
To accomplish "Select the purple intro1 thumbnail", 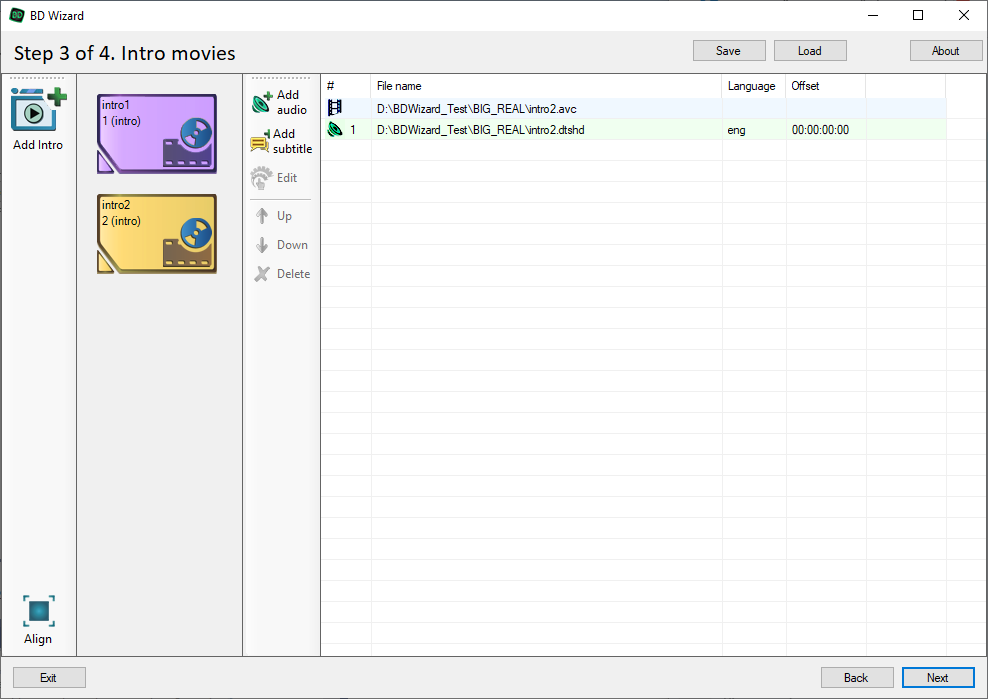I will tap(156, 134).
